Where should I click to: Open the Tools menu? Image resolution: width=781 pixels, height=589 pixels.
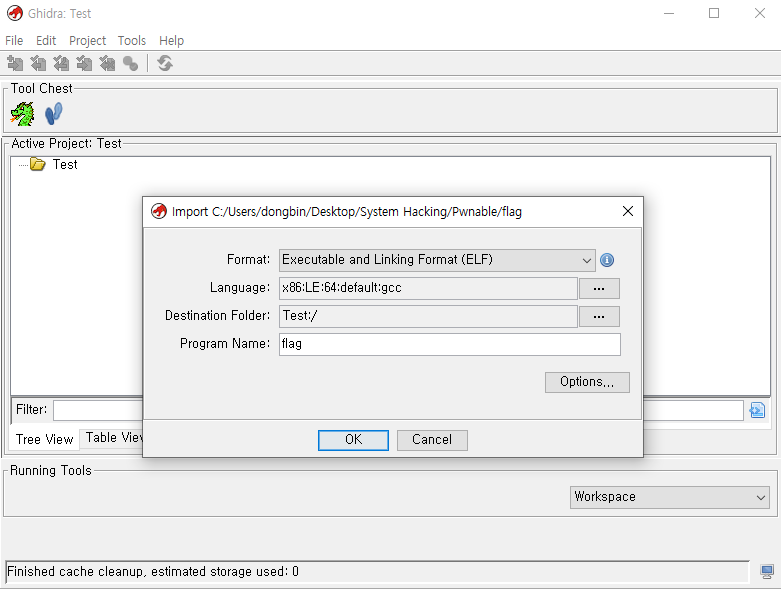coord(131,40)
